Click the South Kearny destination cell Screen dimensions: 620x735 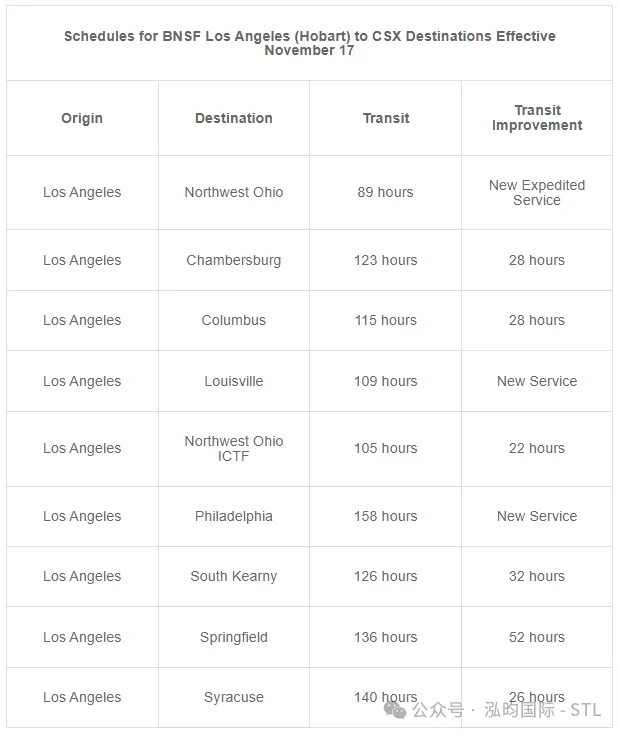coord(234,576)
